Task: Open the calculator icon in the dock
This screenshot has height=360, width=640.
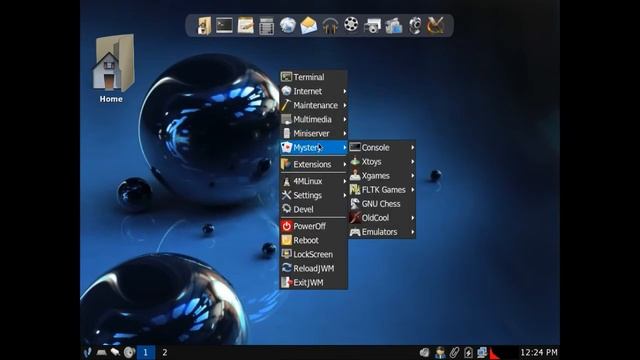Action: (266, 26)
